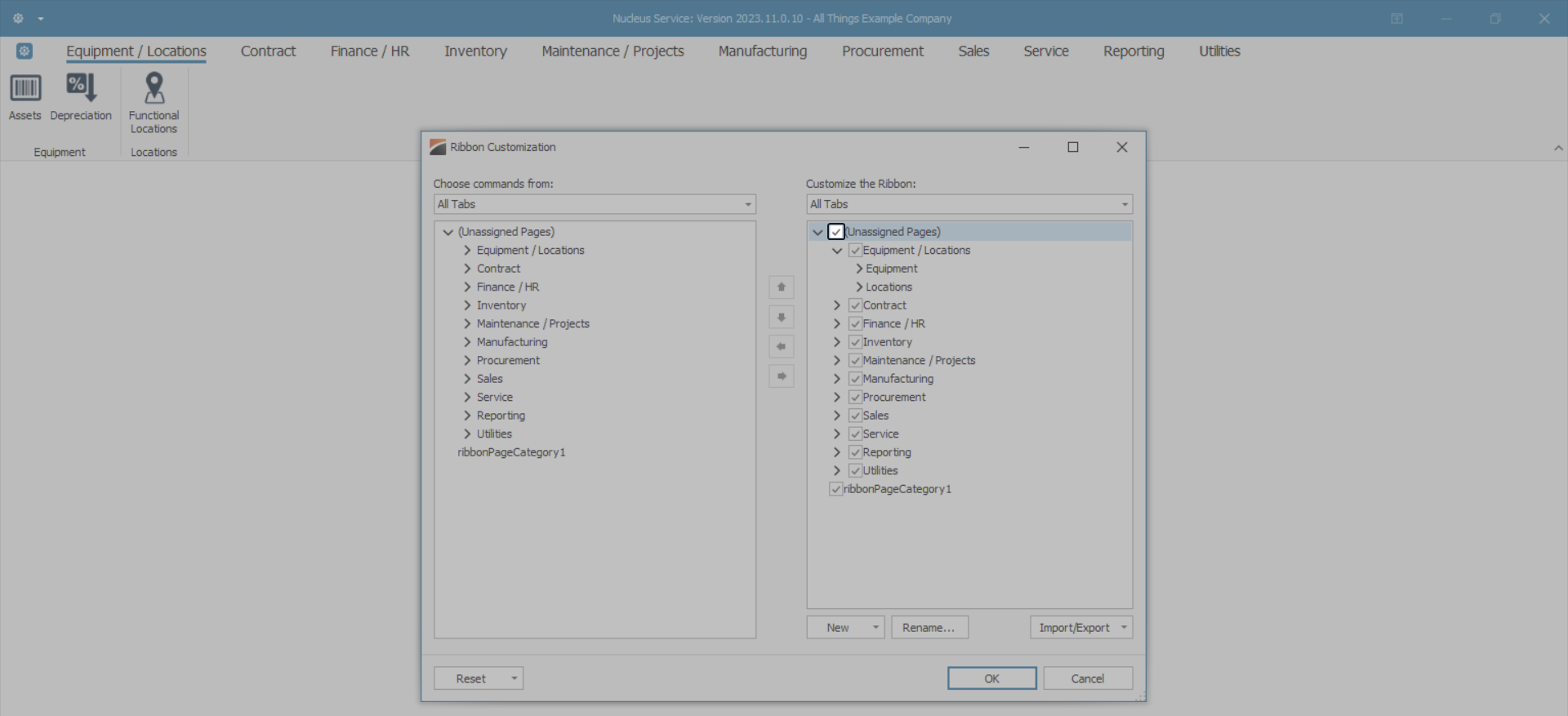
Task: Open the Assets barcode icon
Action: tap(25, 88)
